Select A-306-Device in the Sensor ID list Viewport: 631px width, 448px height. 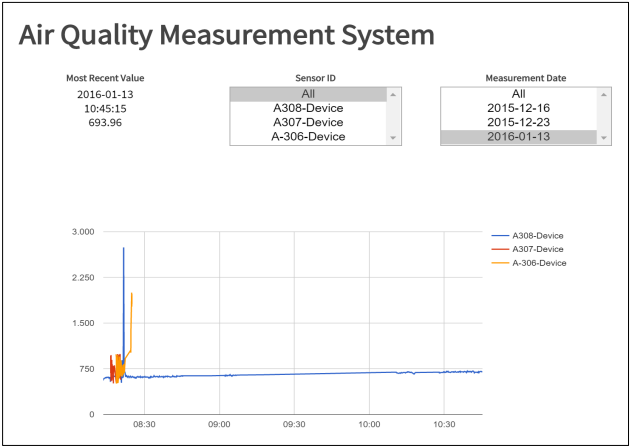point(308,137)
